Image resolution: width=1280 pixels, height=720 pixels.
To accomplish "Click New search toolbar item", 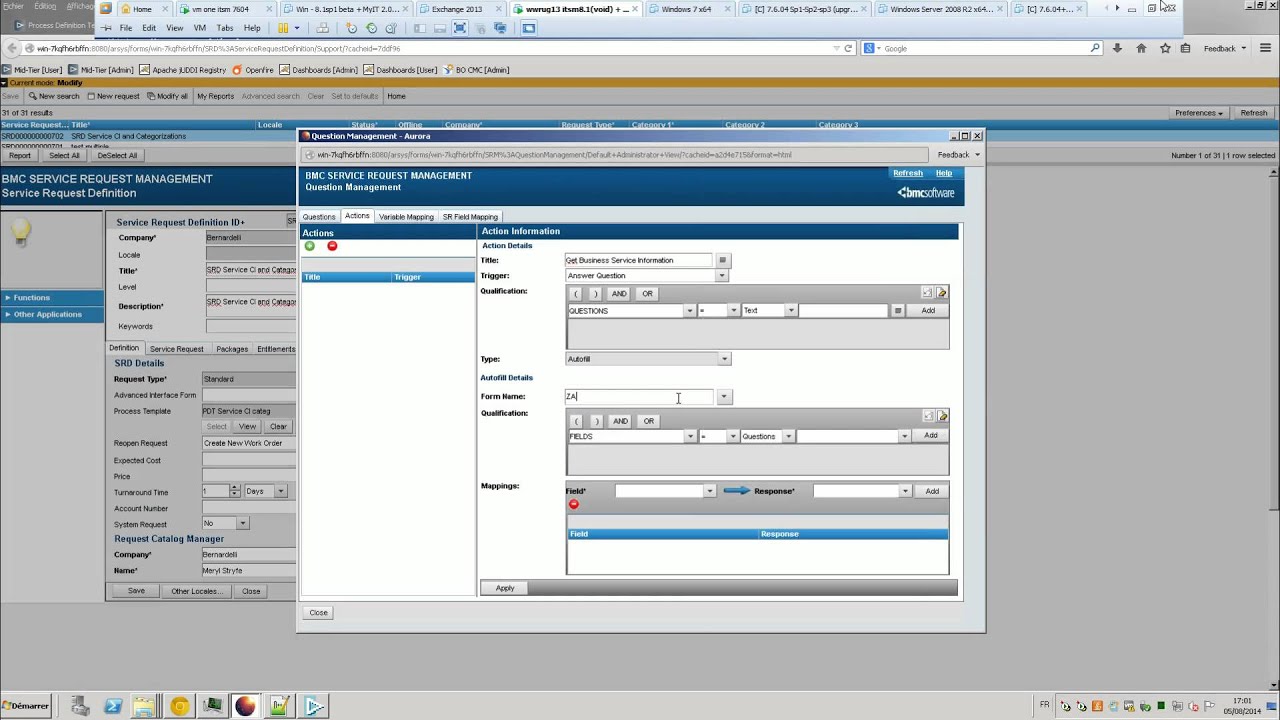I will 54,96.
